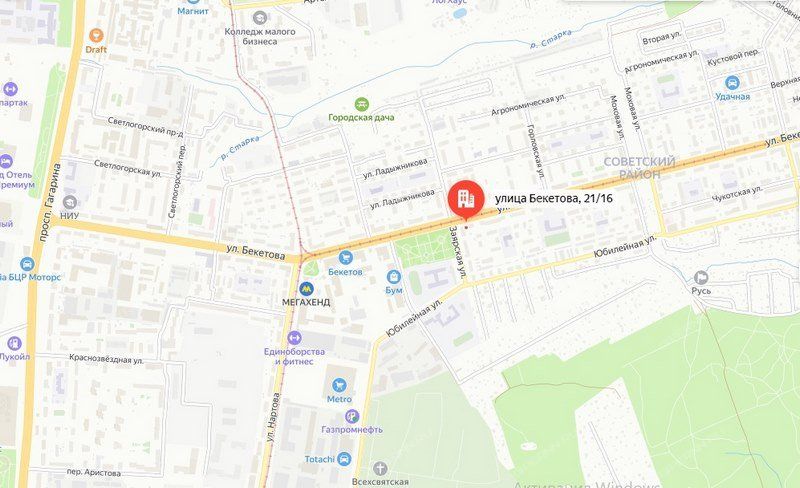Image resolution: width=800 pixels, height=488 pixels.
Task: Open the МЕГАХЕНД store marker
Action: [x=306, y=289]
